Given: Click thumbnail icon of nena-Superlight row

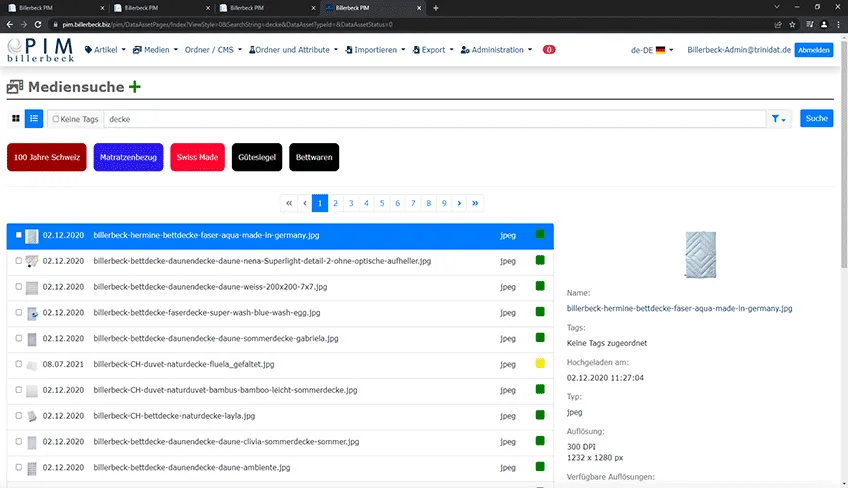Looking at the screenshot, I should click(x=32, y=261).
